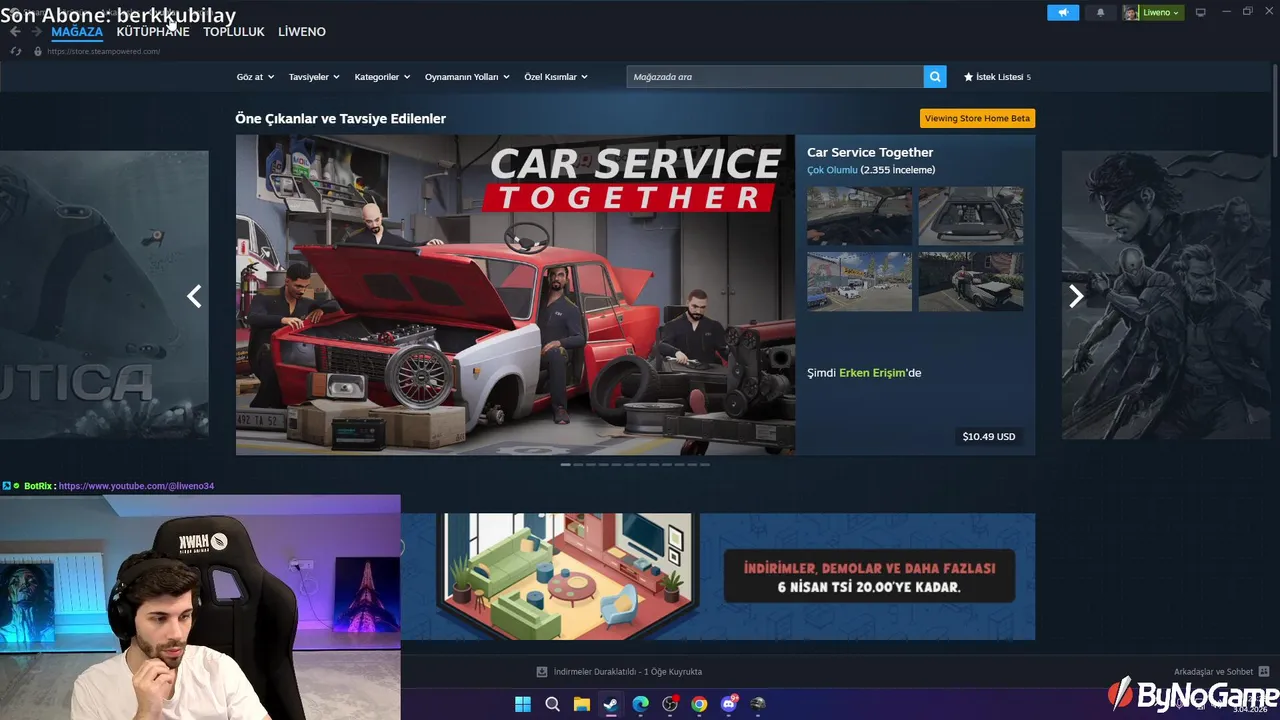Open the notifications bell
1280x720 pixels.
click(x=1101, y=12)
